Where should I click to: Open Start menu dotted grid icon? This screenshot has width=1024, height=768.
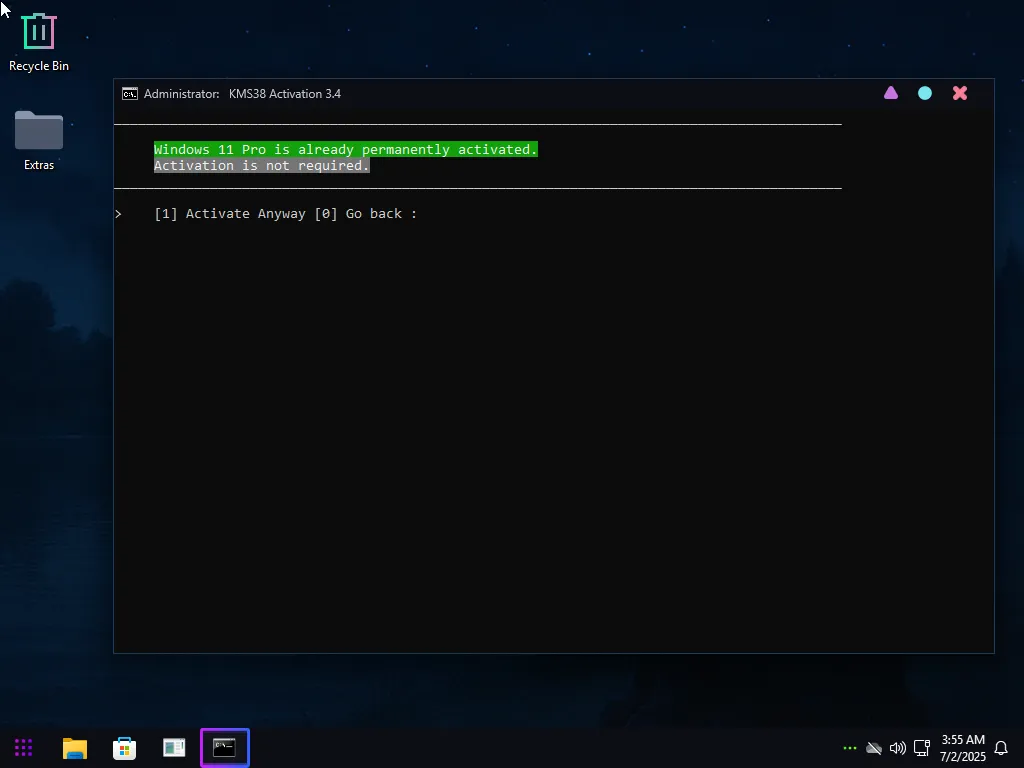click(24, 748)
